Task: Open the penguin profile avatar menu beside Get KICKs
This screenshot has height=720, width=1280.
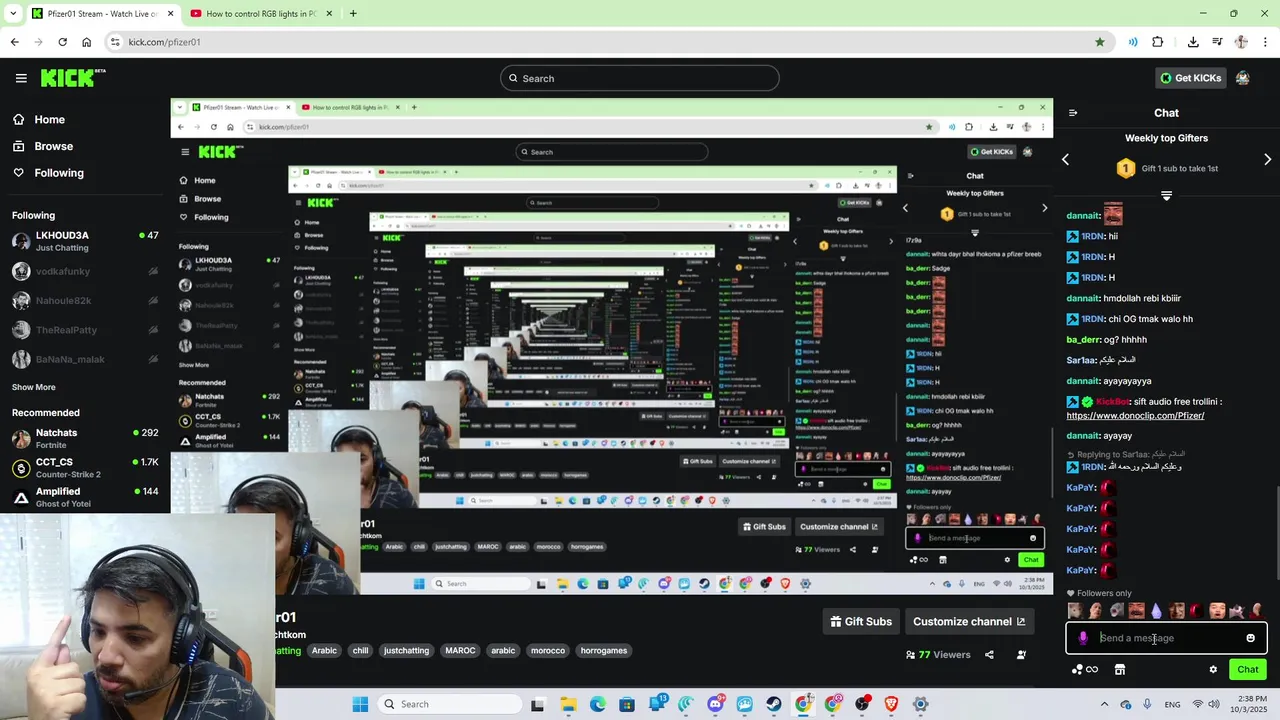Action: tap(1243, 78)
